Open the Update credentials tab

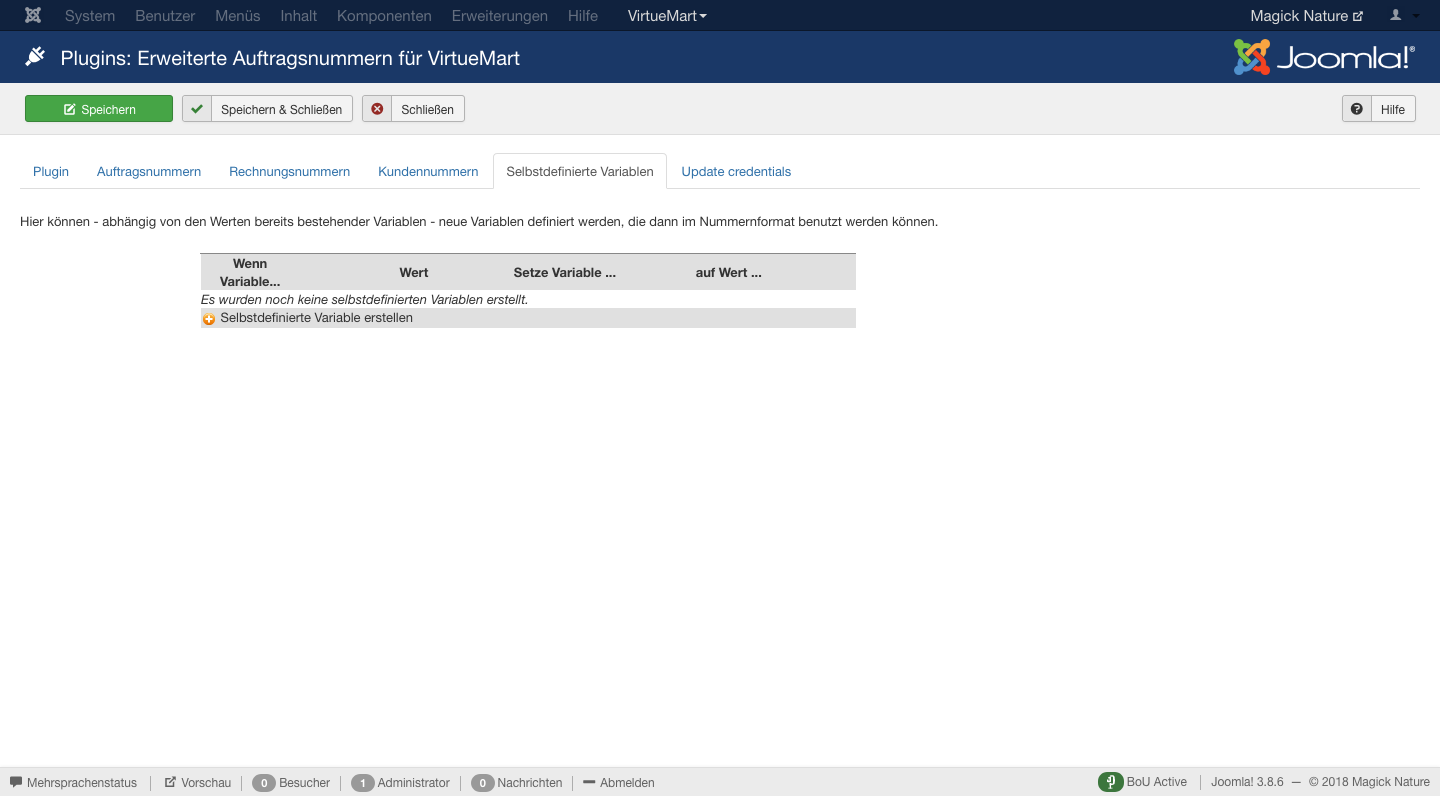tap(736, 171)
